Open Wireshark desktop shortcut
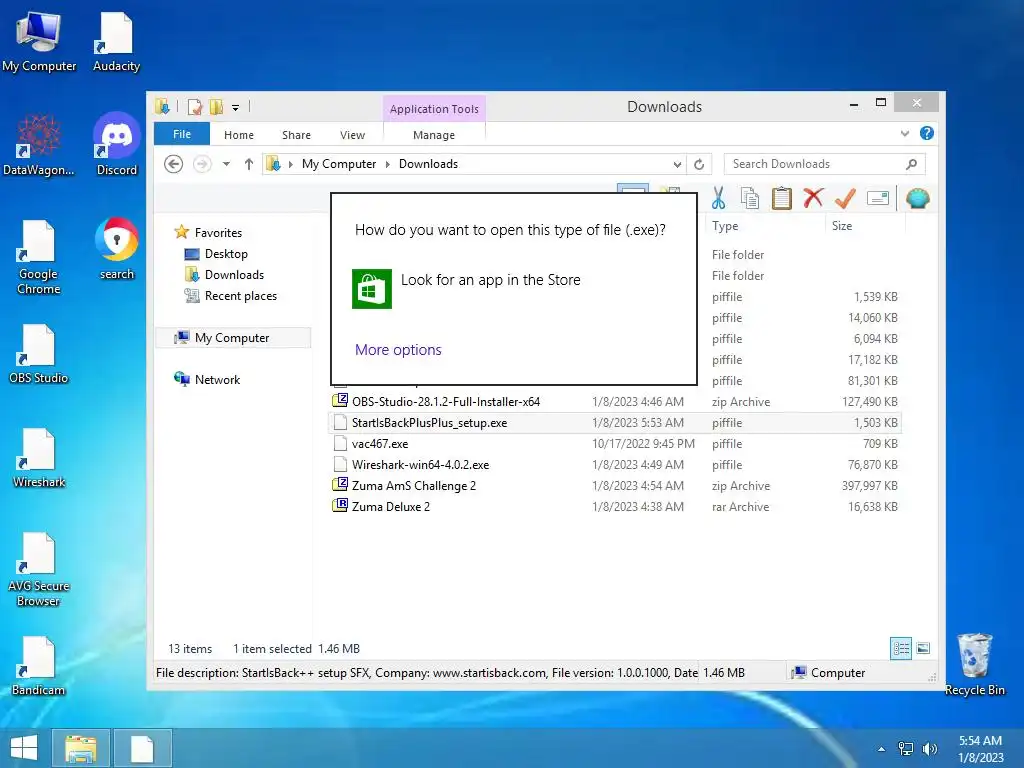The image size is (1024, 768). [39, 457]
